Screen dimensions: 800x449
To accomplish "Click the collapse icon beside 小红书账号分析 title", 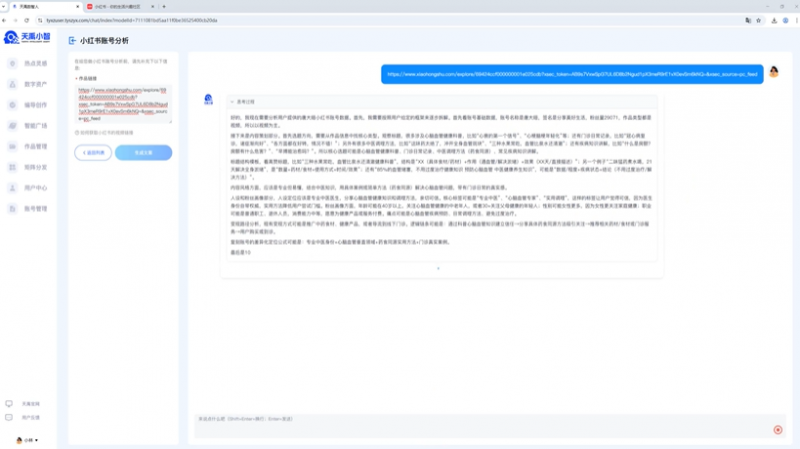I will point(71,41).
